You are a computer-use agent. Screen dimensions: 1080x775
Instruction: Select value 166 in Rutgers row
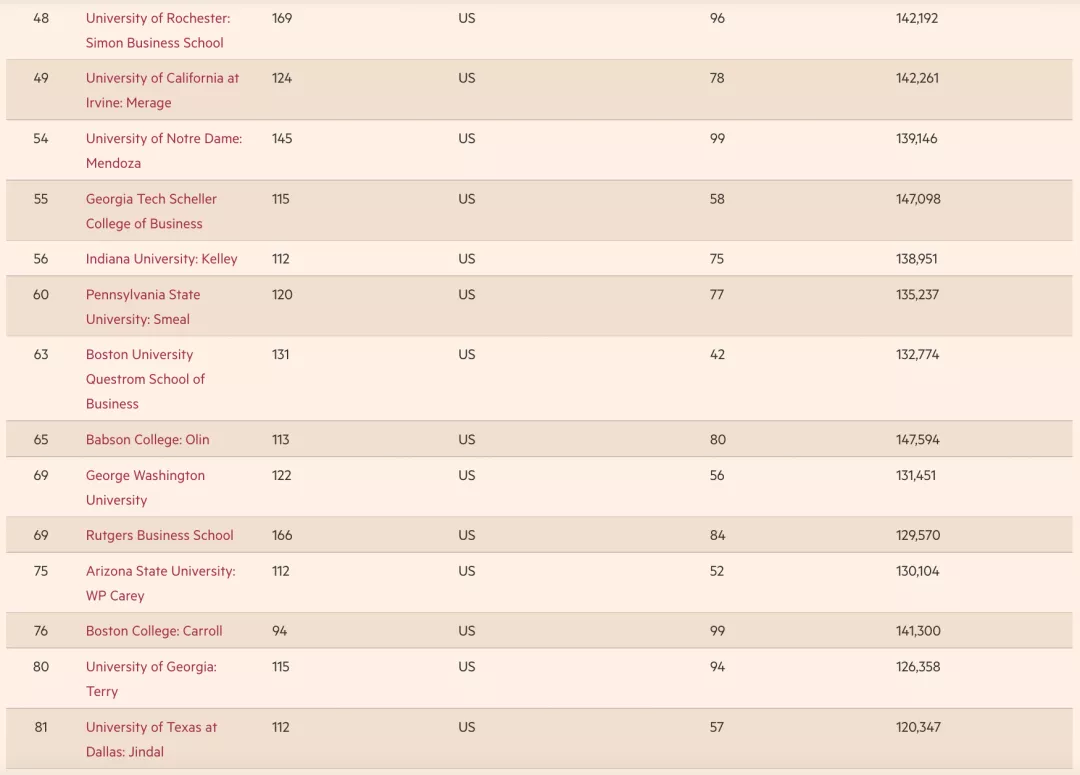282,535
